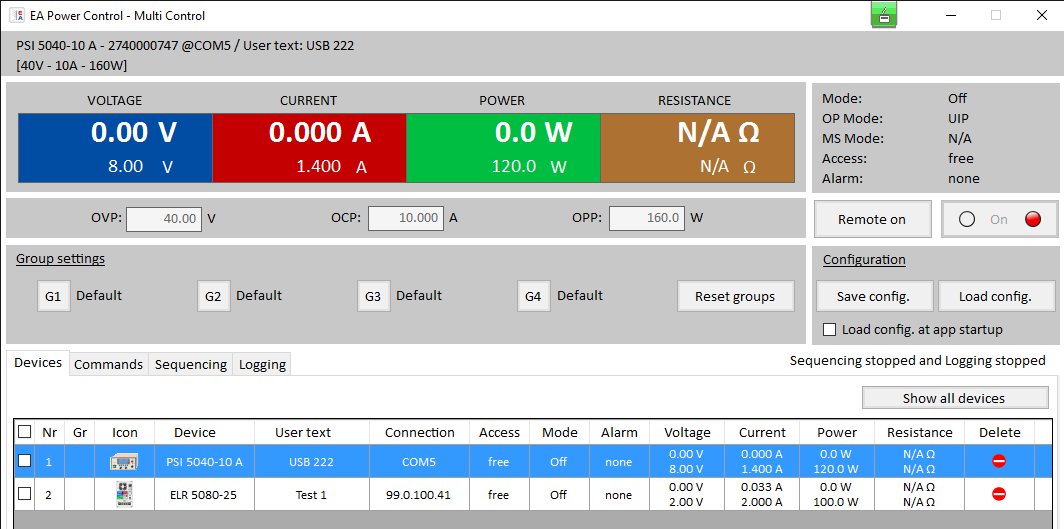
Task: Select the red output indicator radio
Action: point(1033,219)
